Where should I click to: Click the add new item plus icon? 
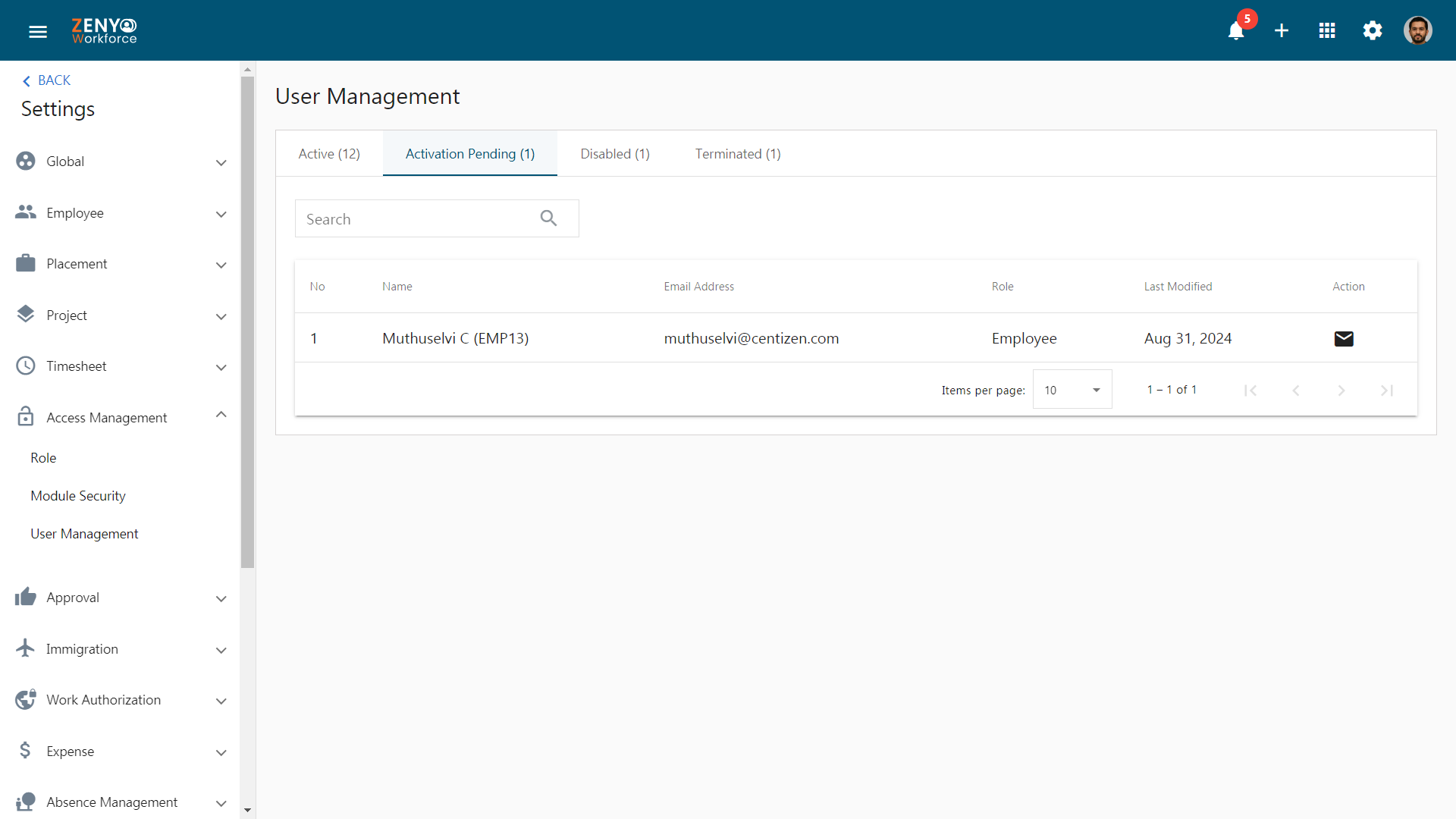(x=1281, y=30)
